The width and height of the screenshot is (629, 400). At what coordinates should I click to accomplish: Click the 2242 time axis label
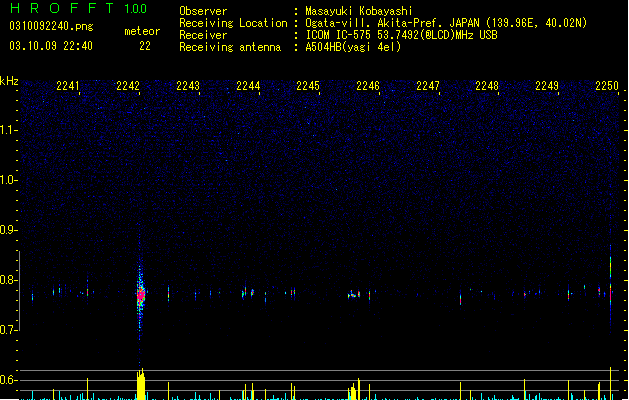pos(128,86)
